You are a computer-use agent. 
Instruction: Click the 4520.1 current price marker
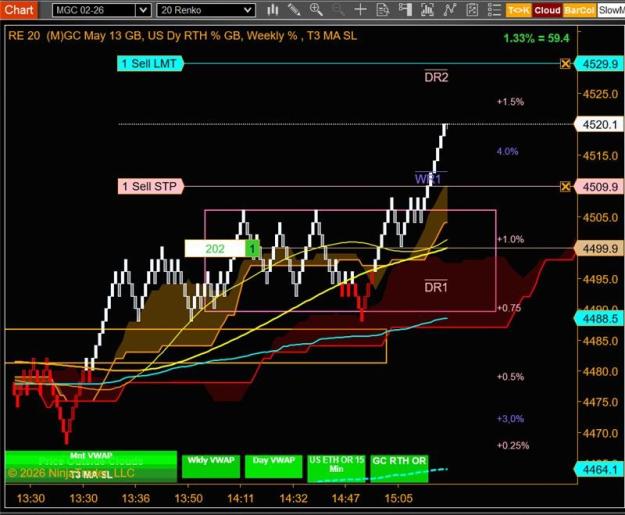[599, 125]
